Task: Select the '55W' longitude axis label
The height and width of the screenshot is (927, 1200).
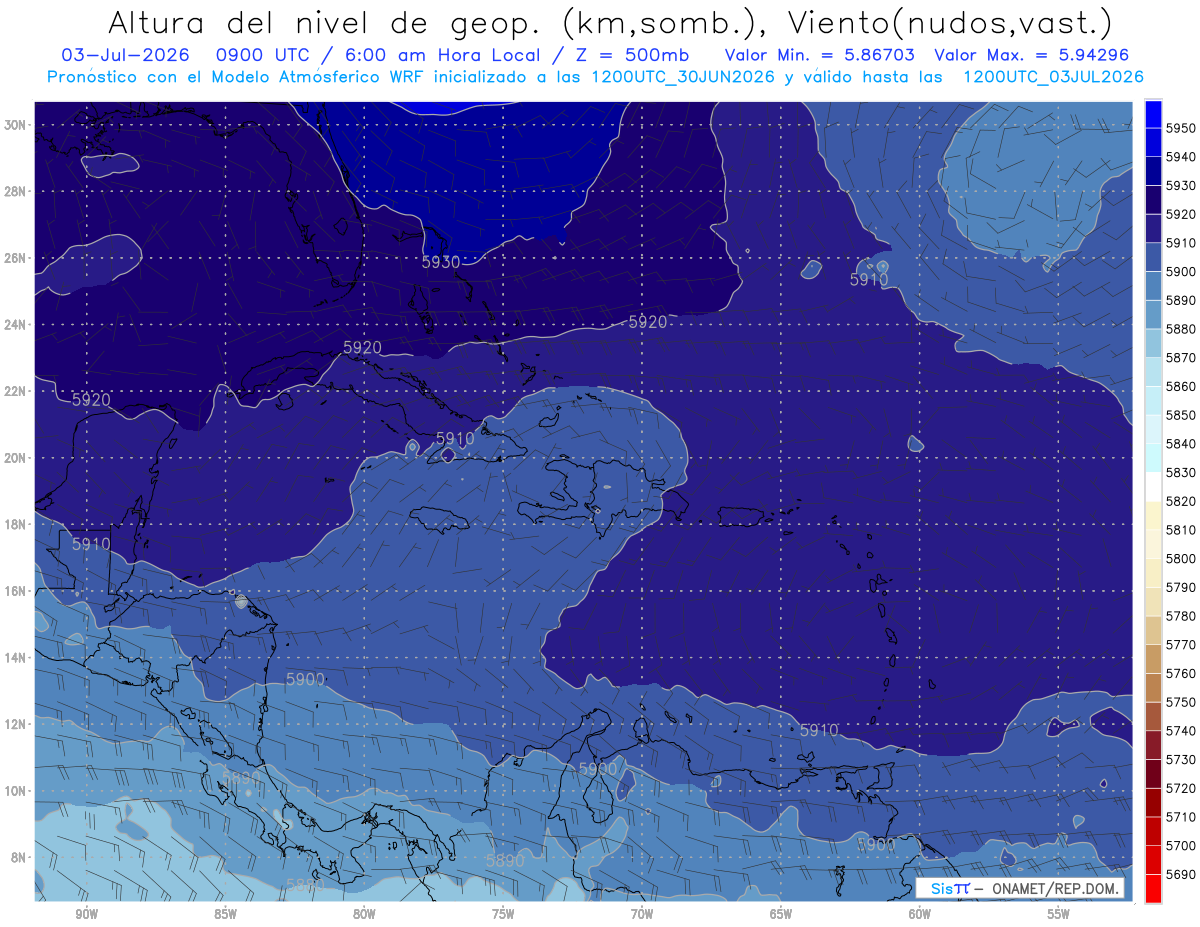Action: 1059,914
